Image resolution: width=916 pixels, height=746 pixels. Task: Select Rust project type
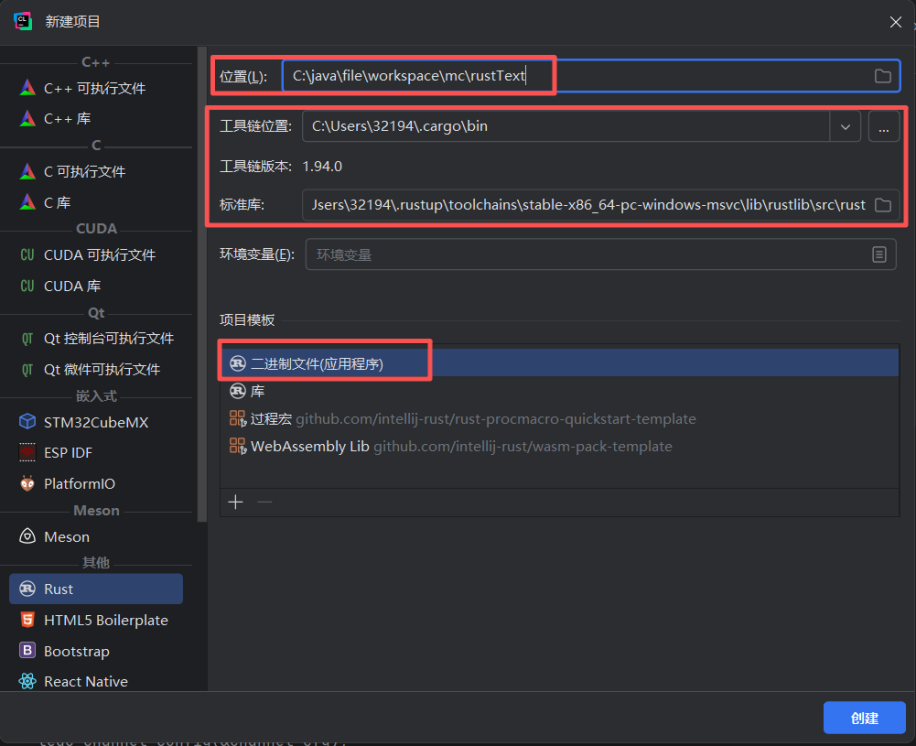tap(96, 589)
